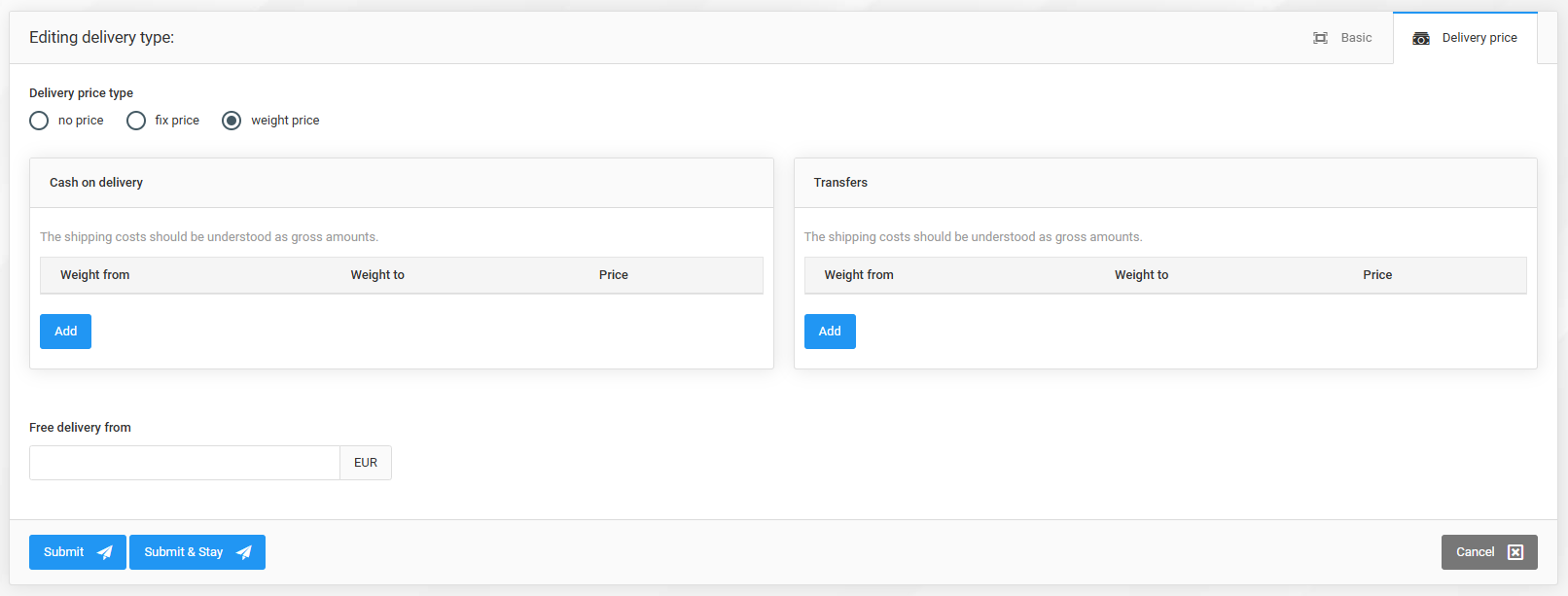Click the money icon on Delivery price tab
This screenshot has height=596, width=1568.
tap(1421, 38)
